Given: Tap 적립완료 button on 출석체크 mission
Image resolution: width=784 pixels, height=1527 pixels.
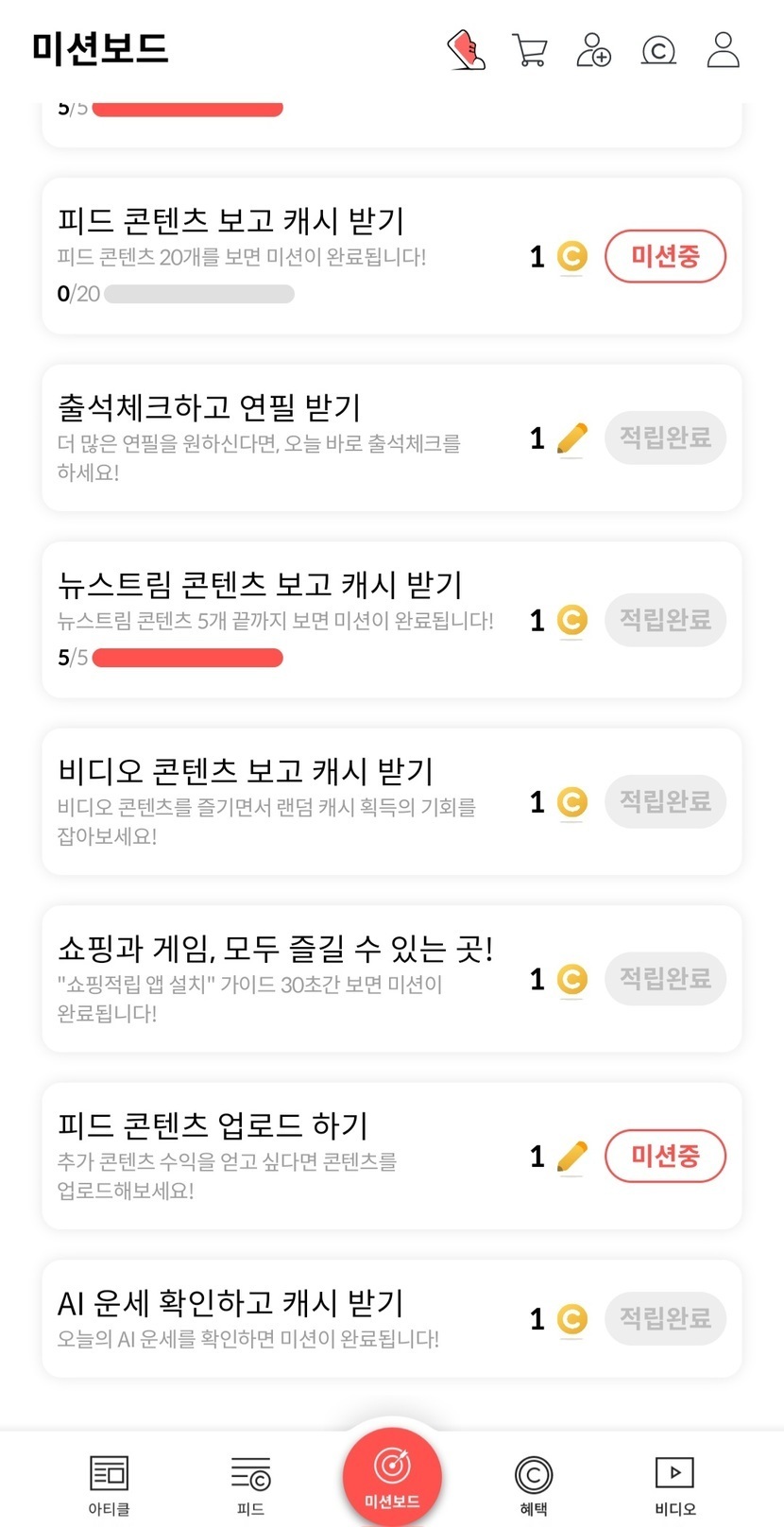Looking at the screenshot, I should 665,438.
